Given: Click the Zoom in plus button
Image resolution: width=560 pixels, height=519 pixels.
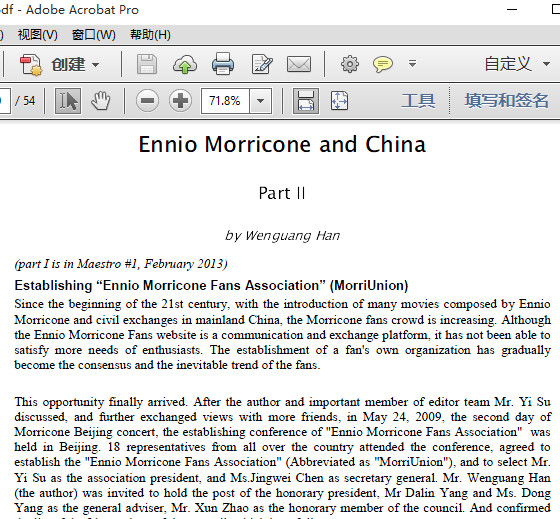Looking at the screenshot, I should 180,101.
